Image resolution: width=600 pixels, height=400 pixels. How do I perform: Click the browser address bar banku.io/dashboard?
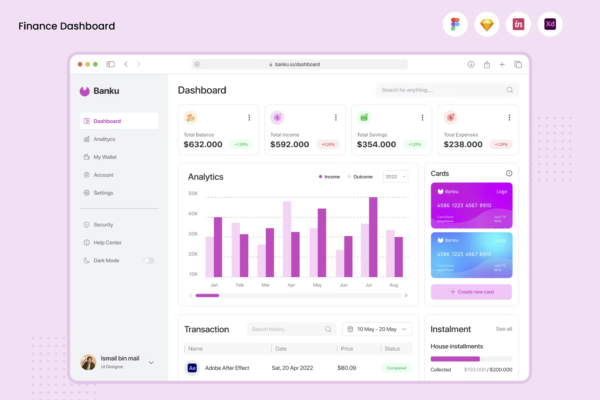point(300,64)
